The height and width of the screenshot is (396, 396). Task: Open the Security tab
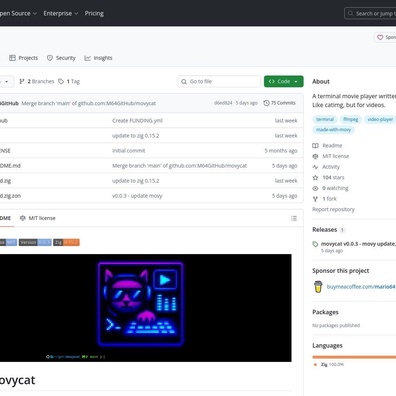coord(61,58)
